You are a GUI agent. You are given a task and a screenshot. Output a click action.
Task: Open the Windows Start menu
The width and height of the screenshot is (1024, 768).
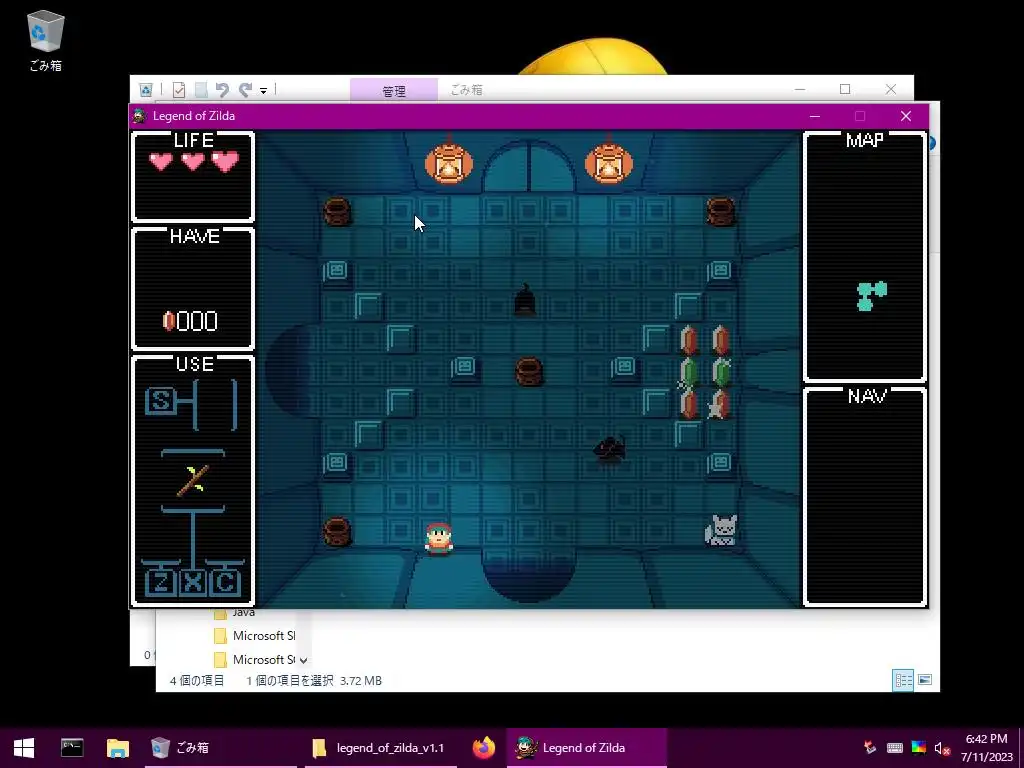24,748
